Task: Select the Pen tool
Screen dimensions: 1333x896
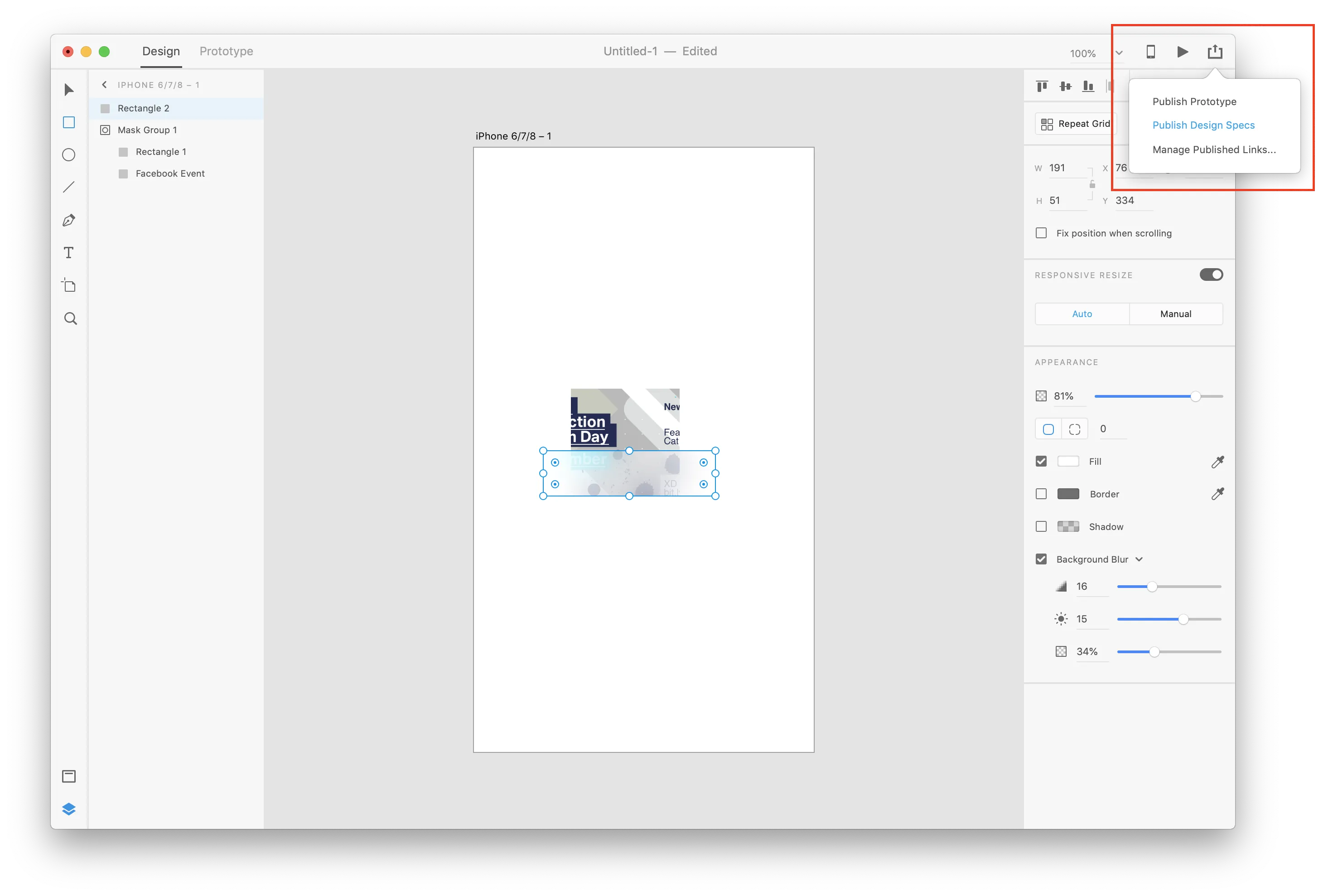Action: pyautogui.click(x=68, y=221)
